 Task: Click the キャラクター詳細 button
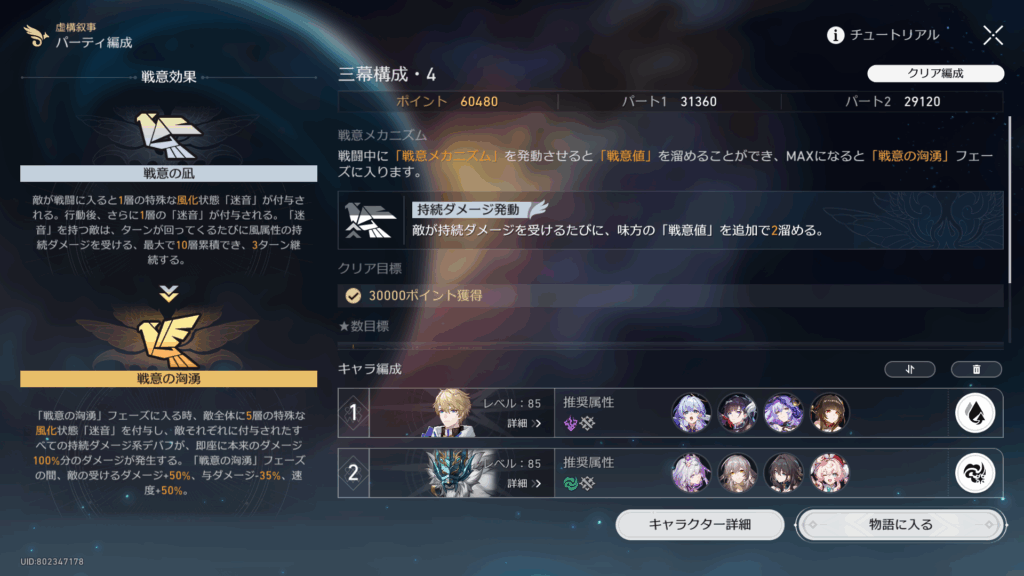pos(699,524)
